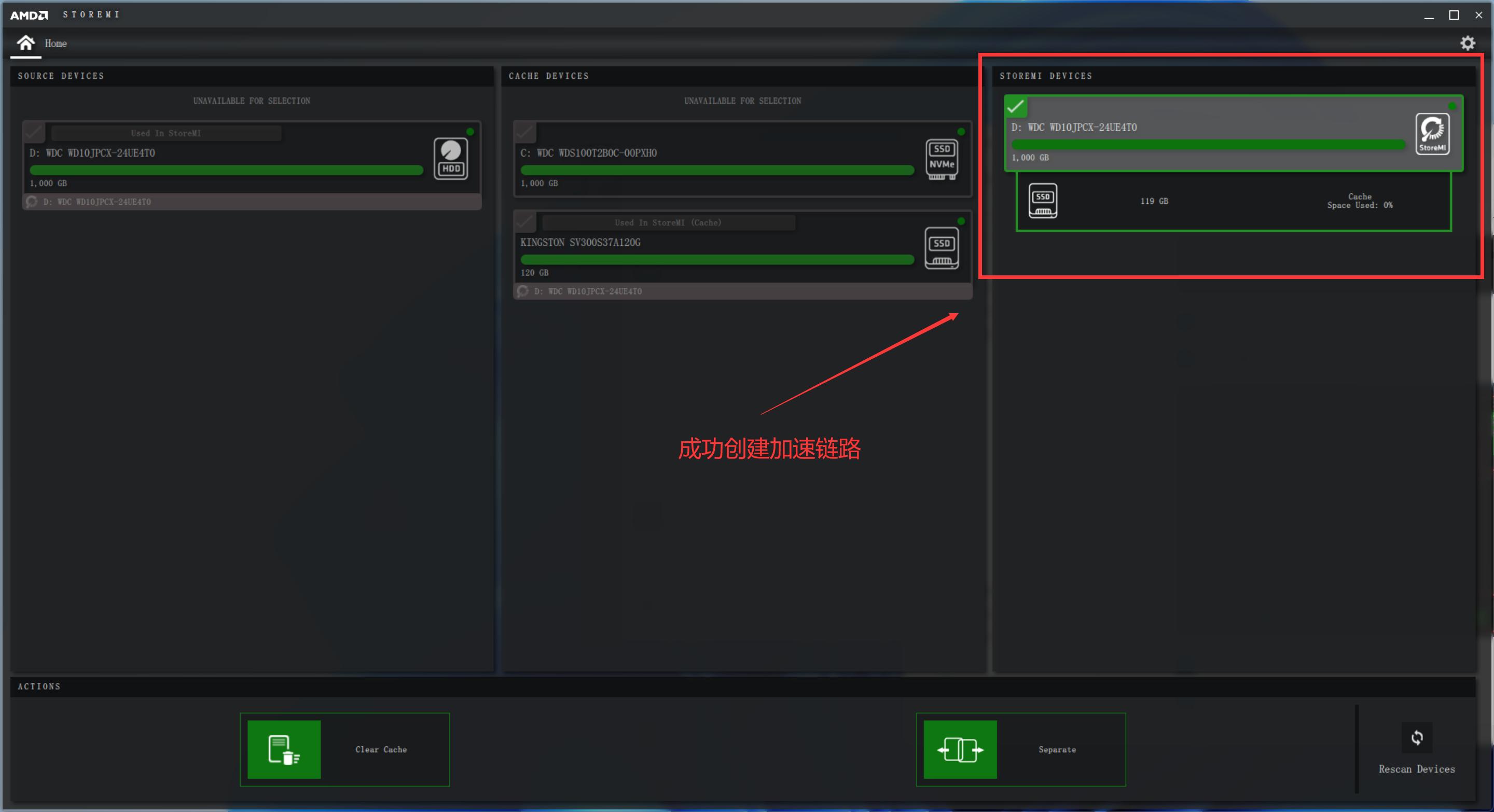Toggle checkbox on Kingston SV300S37A120G
The image size is (1494, 812).
pyautogui.click(x=525, y=222)
